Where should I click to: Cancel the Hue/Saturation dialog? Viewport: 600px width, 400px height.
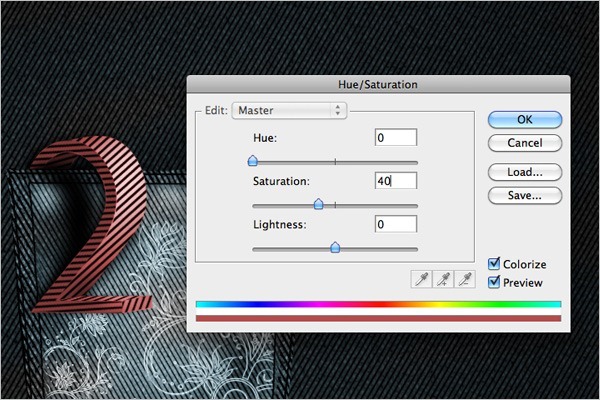[525, 143]
